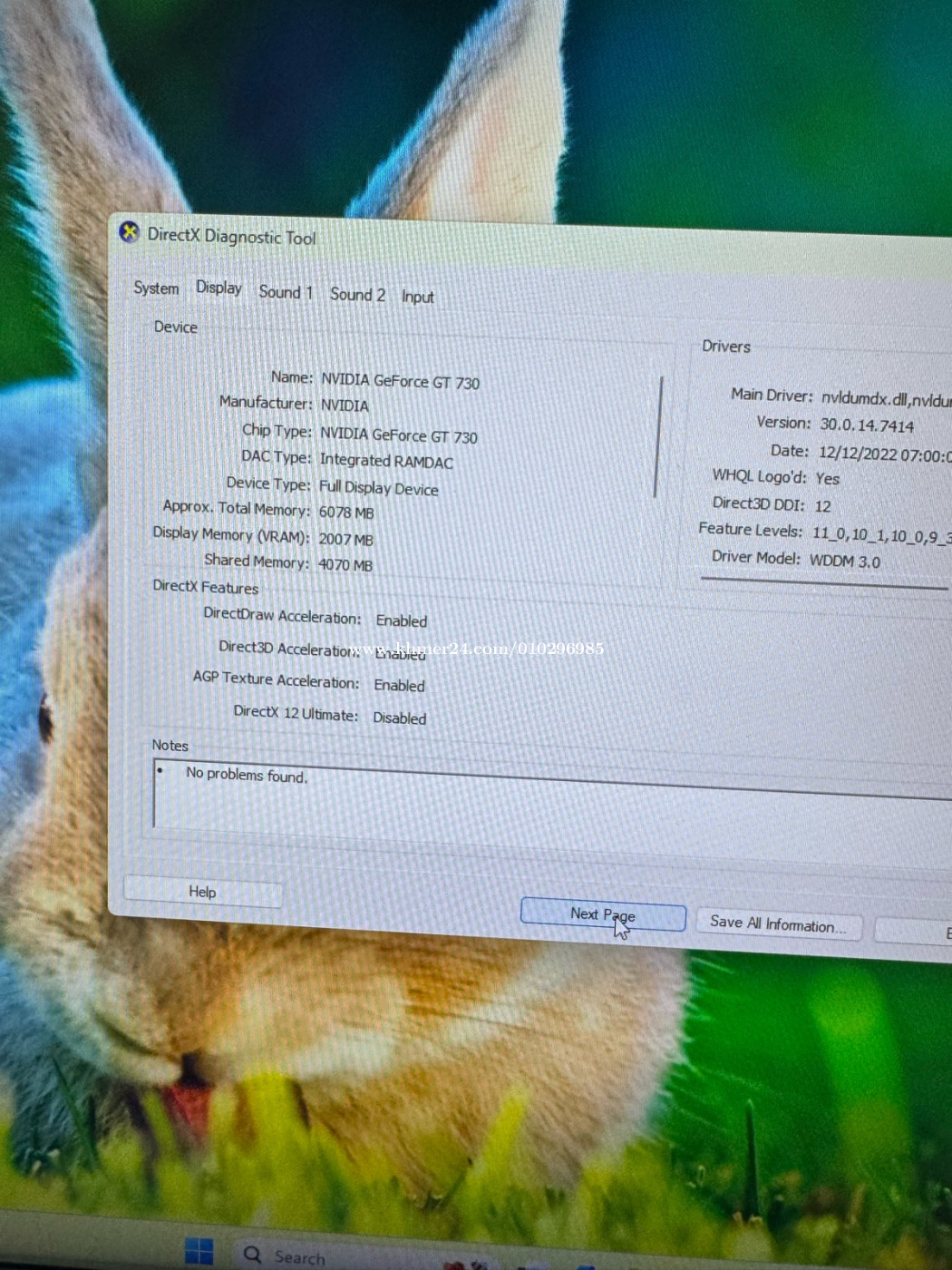Viewport: 952px width, 1270px height.
Task: Click Driver Model value 'WDDM 3.0'
Action: coord(844,561)
